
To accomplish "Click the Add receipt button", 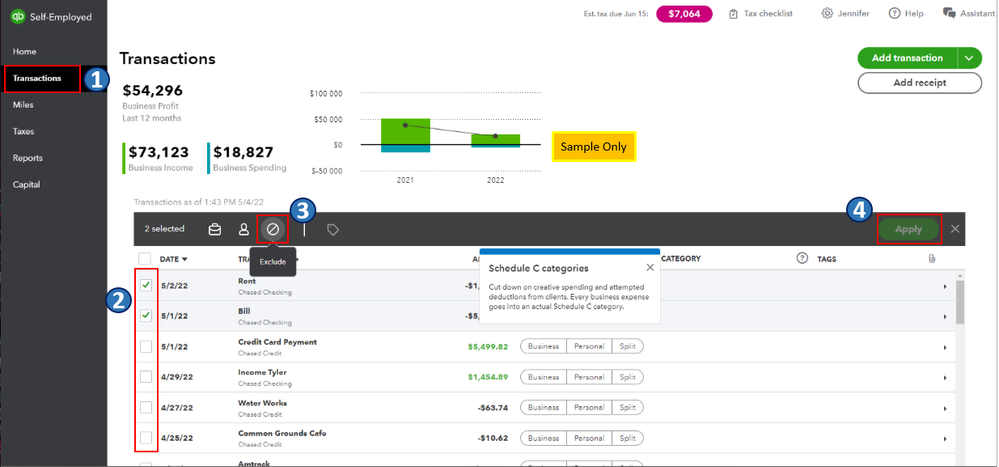I will tap(919, 83).
